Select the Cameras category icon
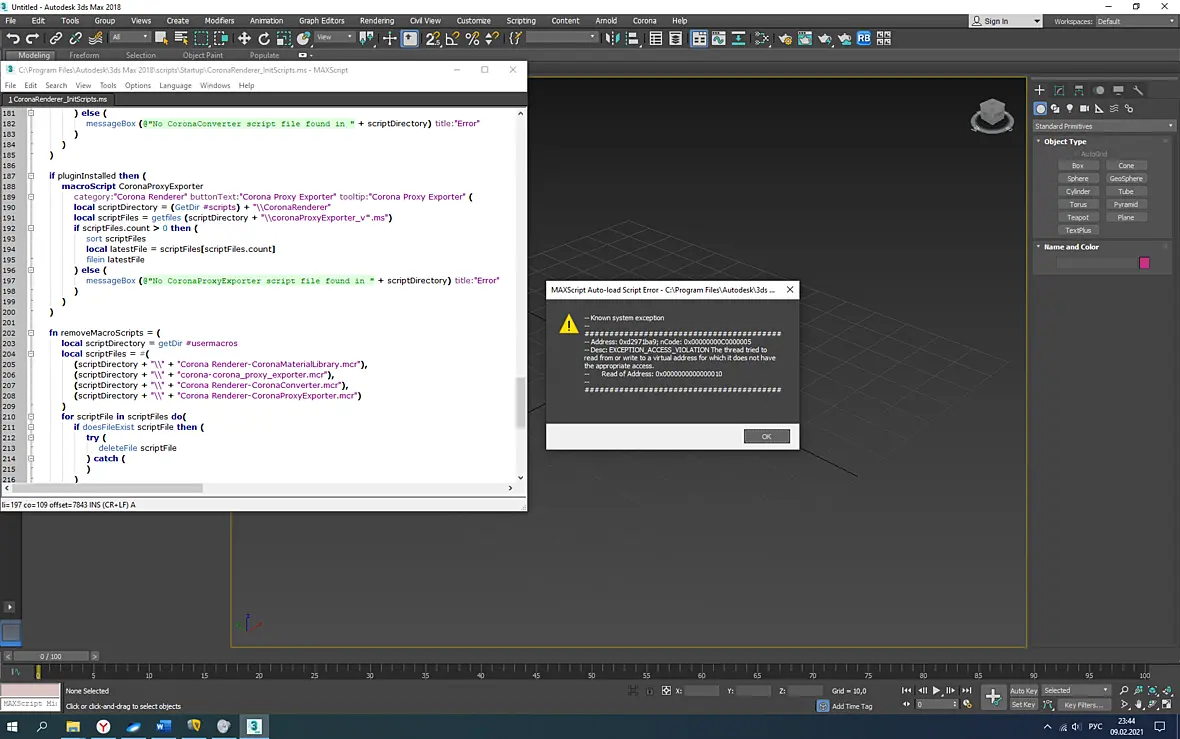 click(1084, 108)
